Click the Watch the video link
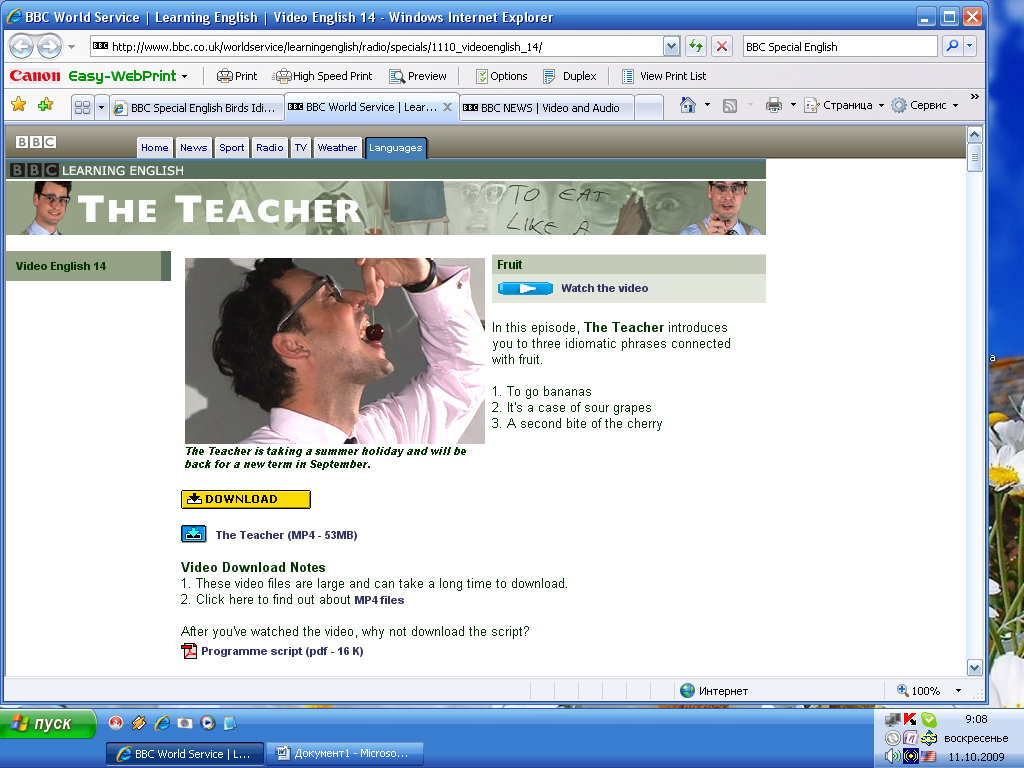Viewport: 1024px width, 768px height. coord(605,288)
